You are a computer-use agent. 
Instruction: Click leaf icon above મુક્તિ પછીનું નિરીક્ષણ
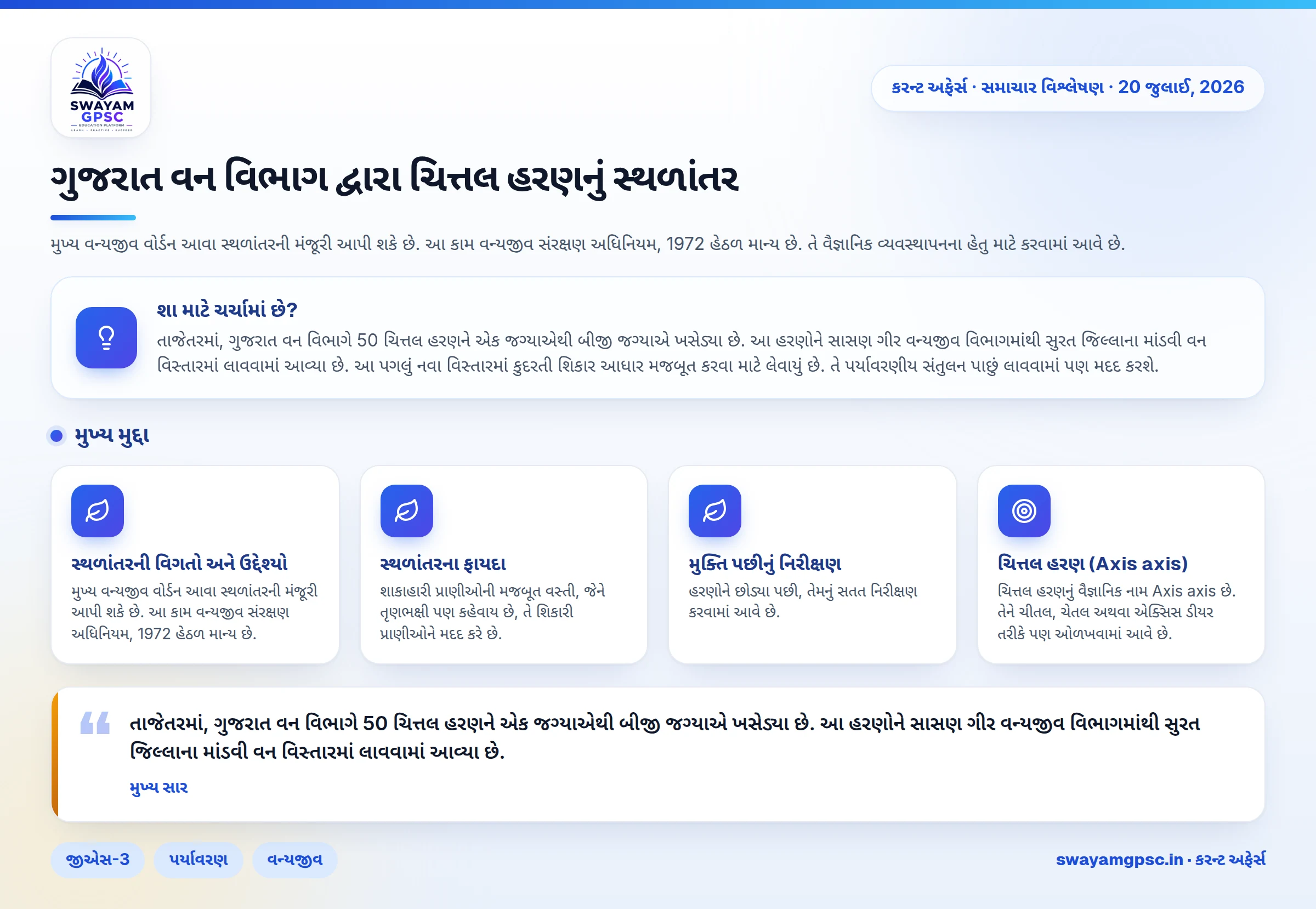tap(715, 511)
